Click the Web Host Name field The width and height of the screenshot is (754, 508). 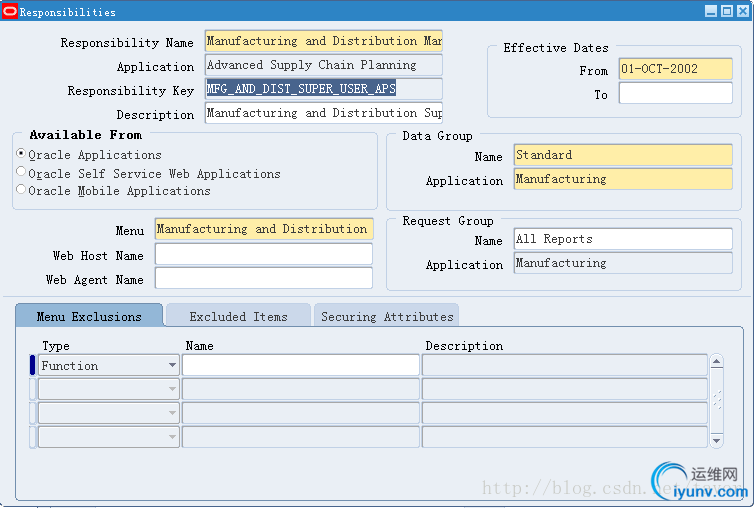pos(264,254)
